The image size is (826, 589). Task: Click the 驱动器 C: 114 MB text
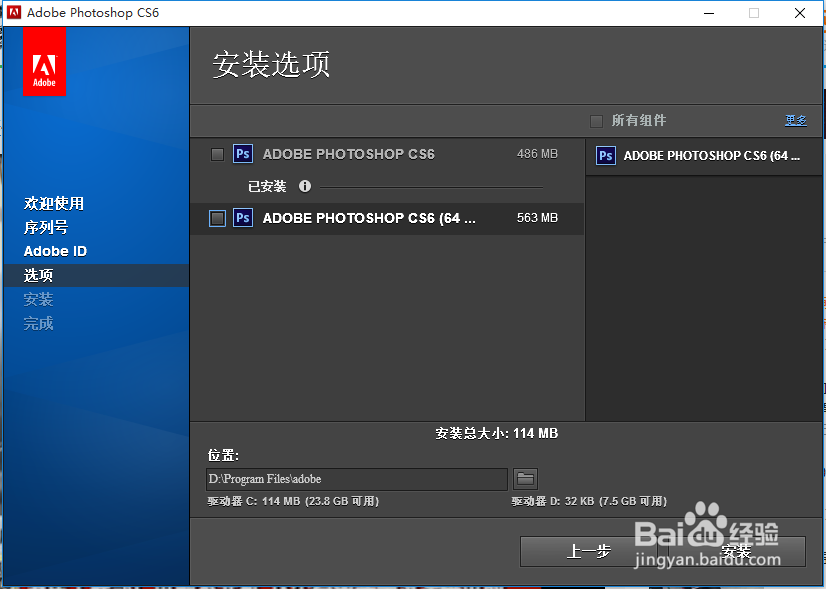[293, 501]
